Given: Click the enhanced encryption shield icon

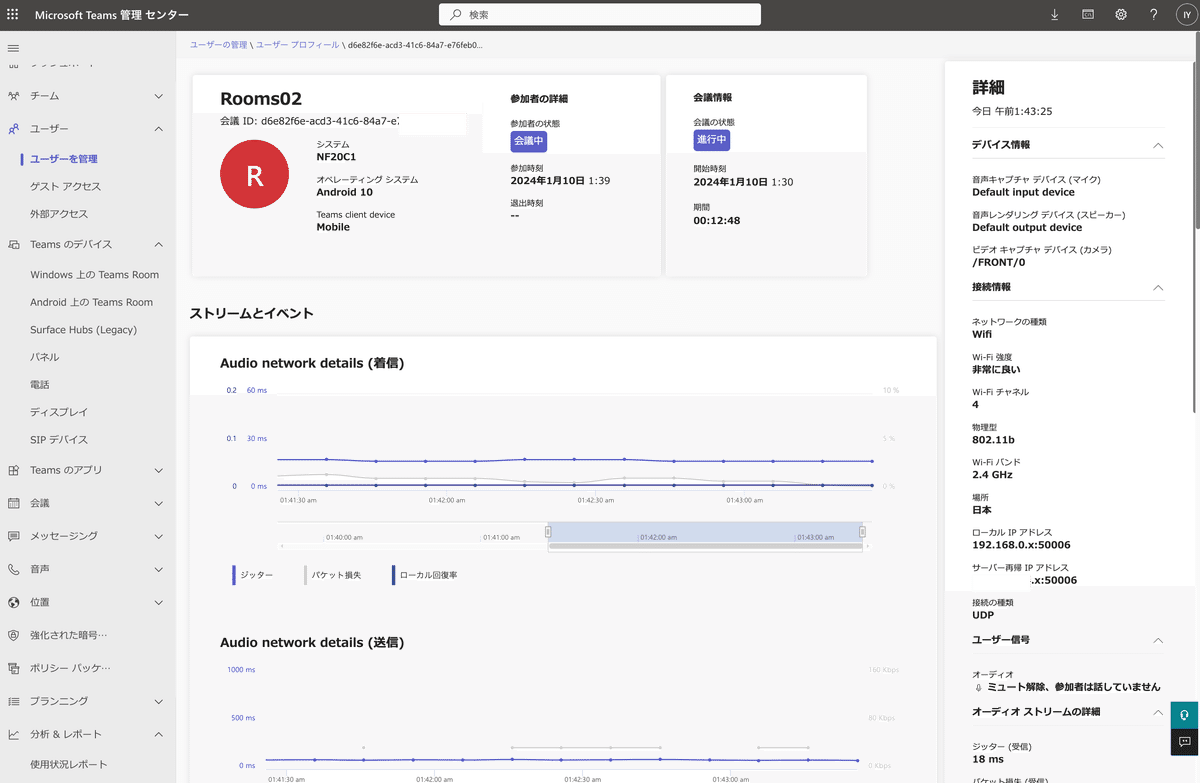Looking at the screenshot, I should click(13, 635).
